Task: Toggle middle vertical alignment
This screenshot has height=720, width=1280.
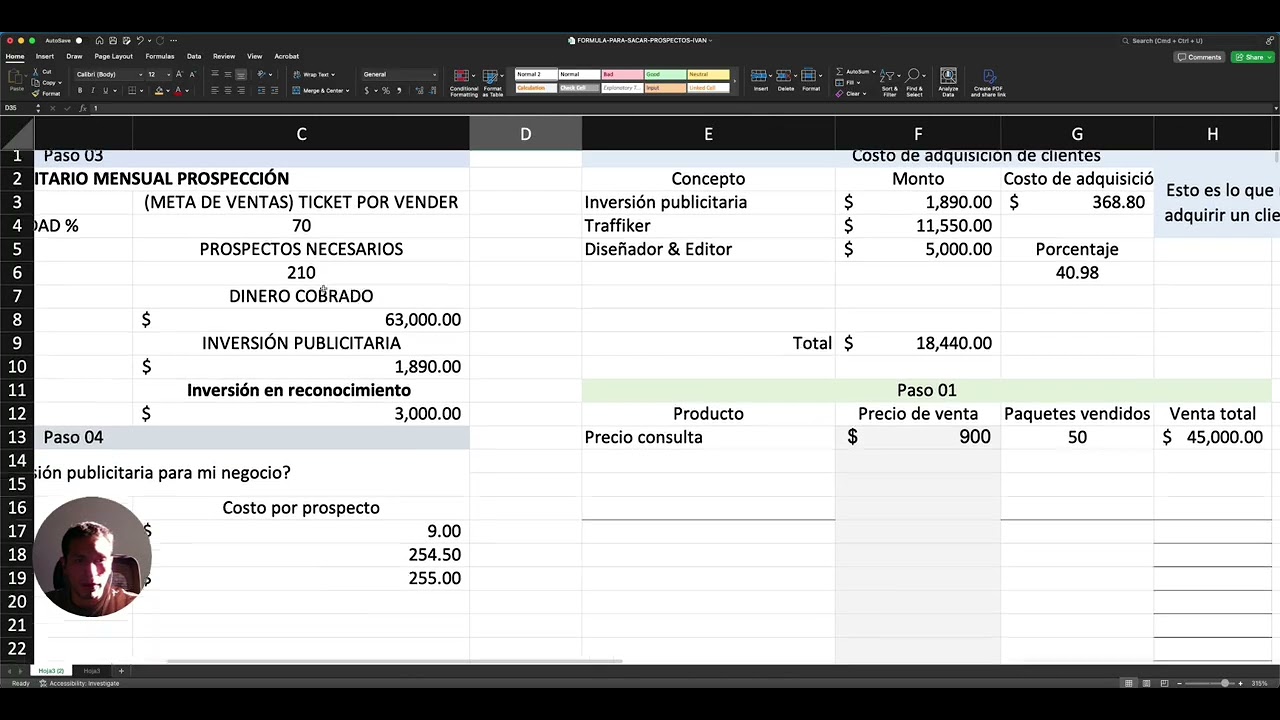Action: (228, 74)
